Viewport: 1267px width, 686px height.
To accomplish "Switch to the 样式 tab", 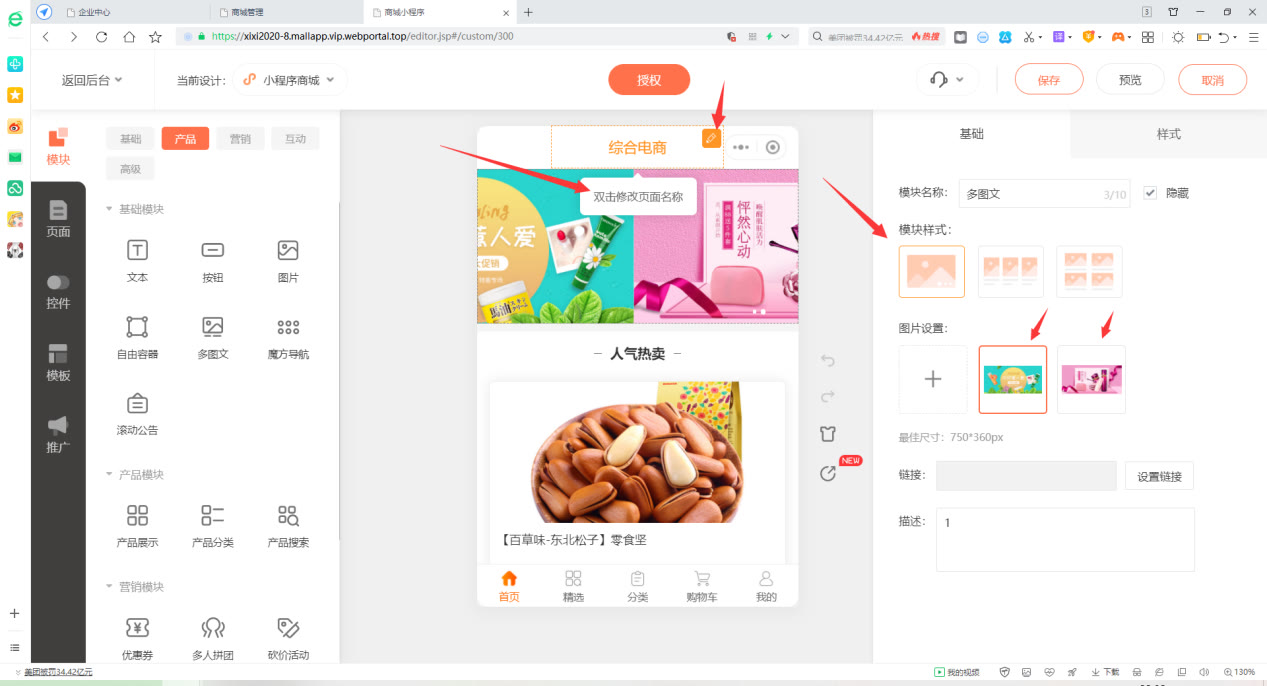I will pos(1167,132).
